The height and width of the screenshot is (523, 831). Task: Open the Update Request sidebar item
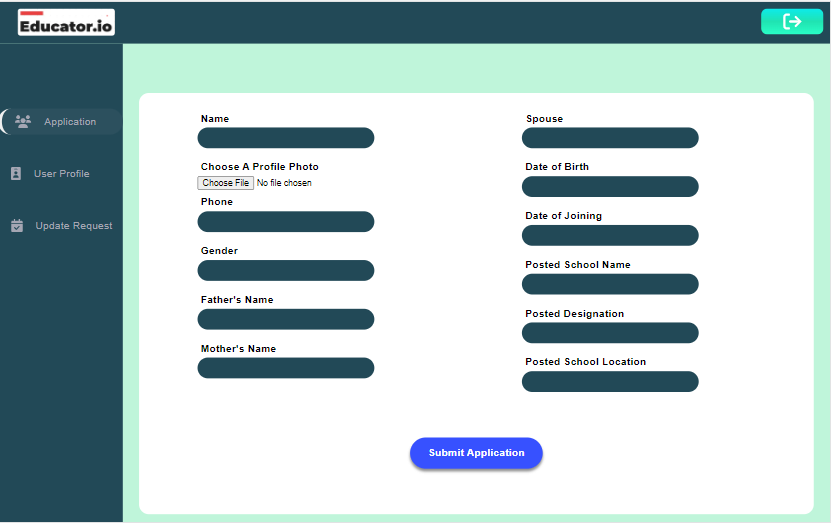pos(61,225)
